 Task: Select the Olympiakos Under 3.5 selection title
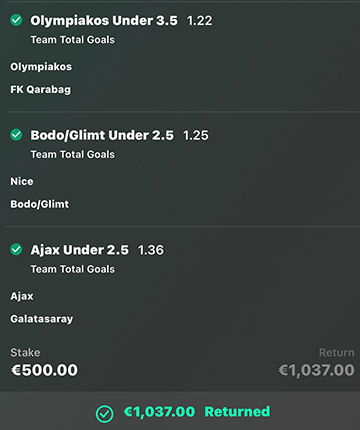104,21
